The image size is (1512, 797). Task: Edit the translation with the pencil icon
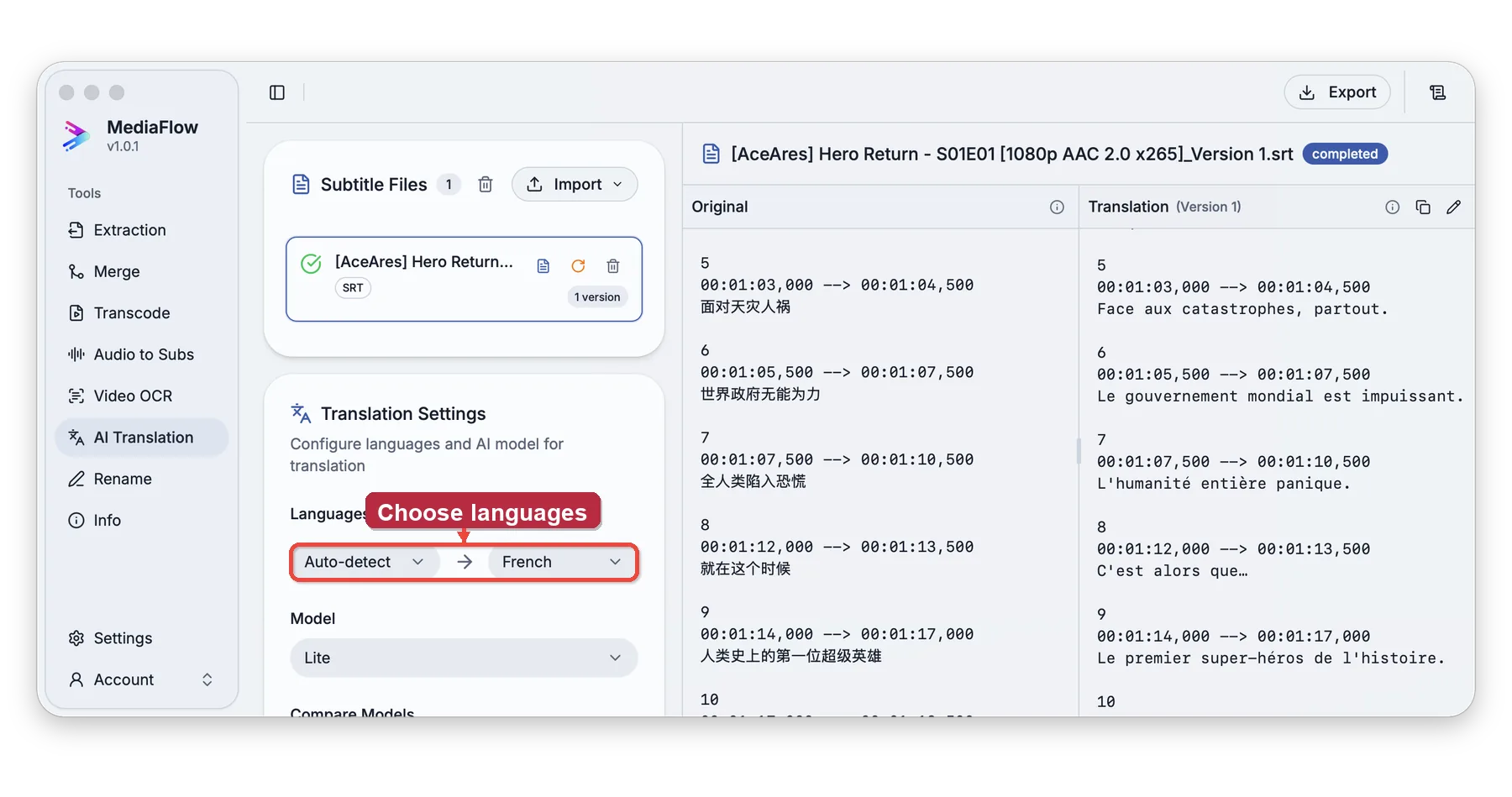point(1454,207)
